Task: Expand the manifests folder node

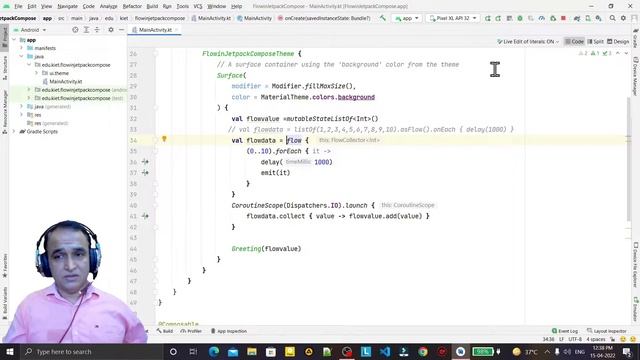Action: 22,48
